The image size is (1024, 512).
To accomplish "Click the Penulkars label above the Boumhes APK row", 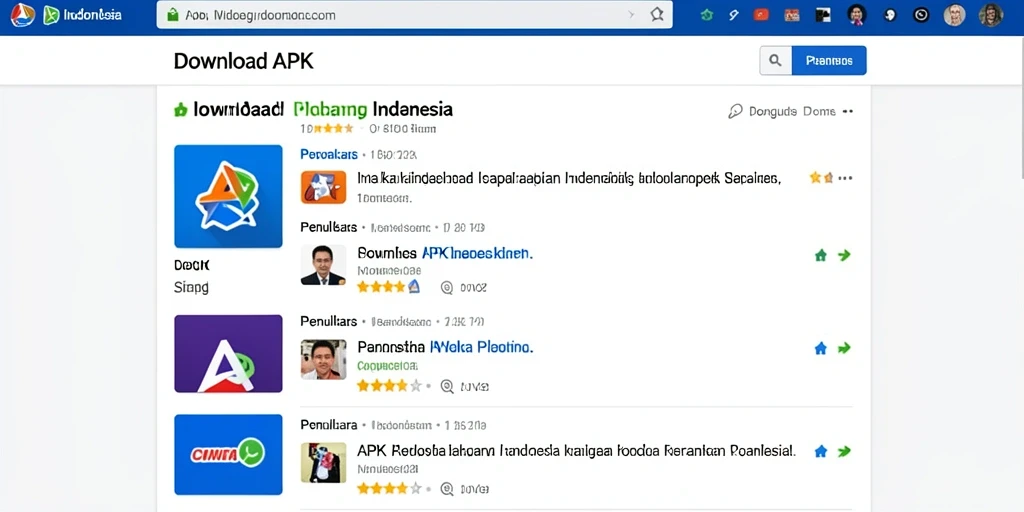I will click(328, 227).
